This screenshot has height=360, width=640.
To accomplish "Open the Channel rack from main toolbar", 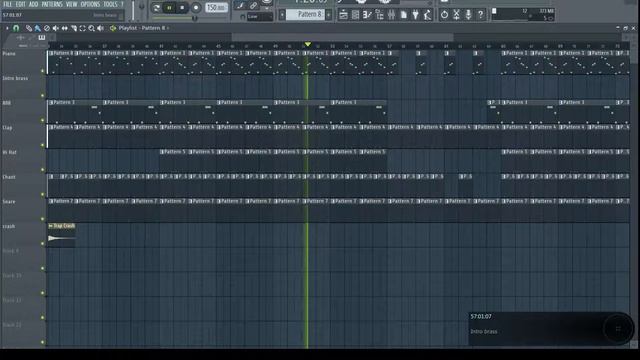I will [356, 15].
